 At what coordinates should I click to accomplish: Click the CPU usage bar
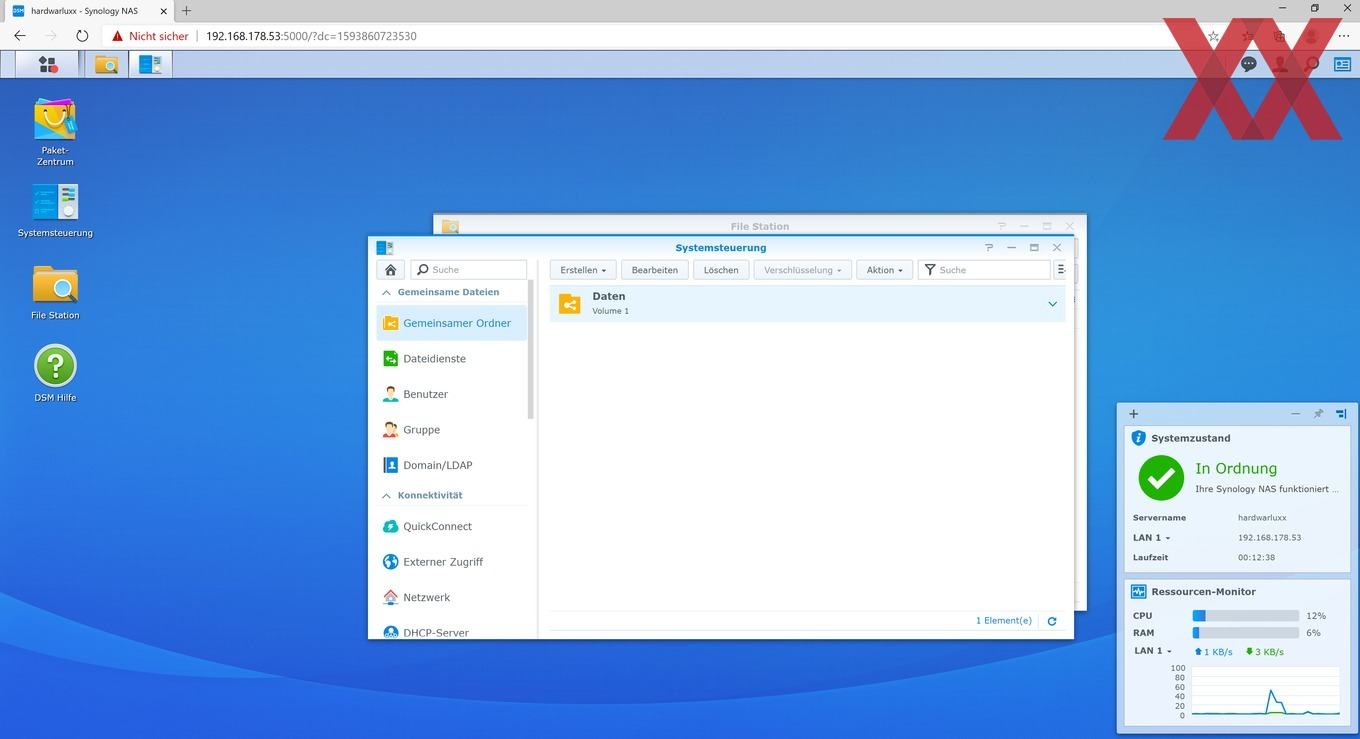[1245, 616]
